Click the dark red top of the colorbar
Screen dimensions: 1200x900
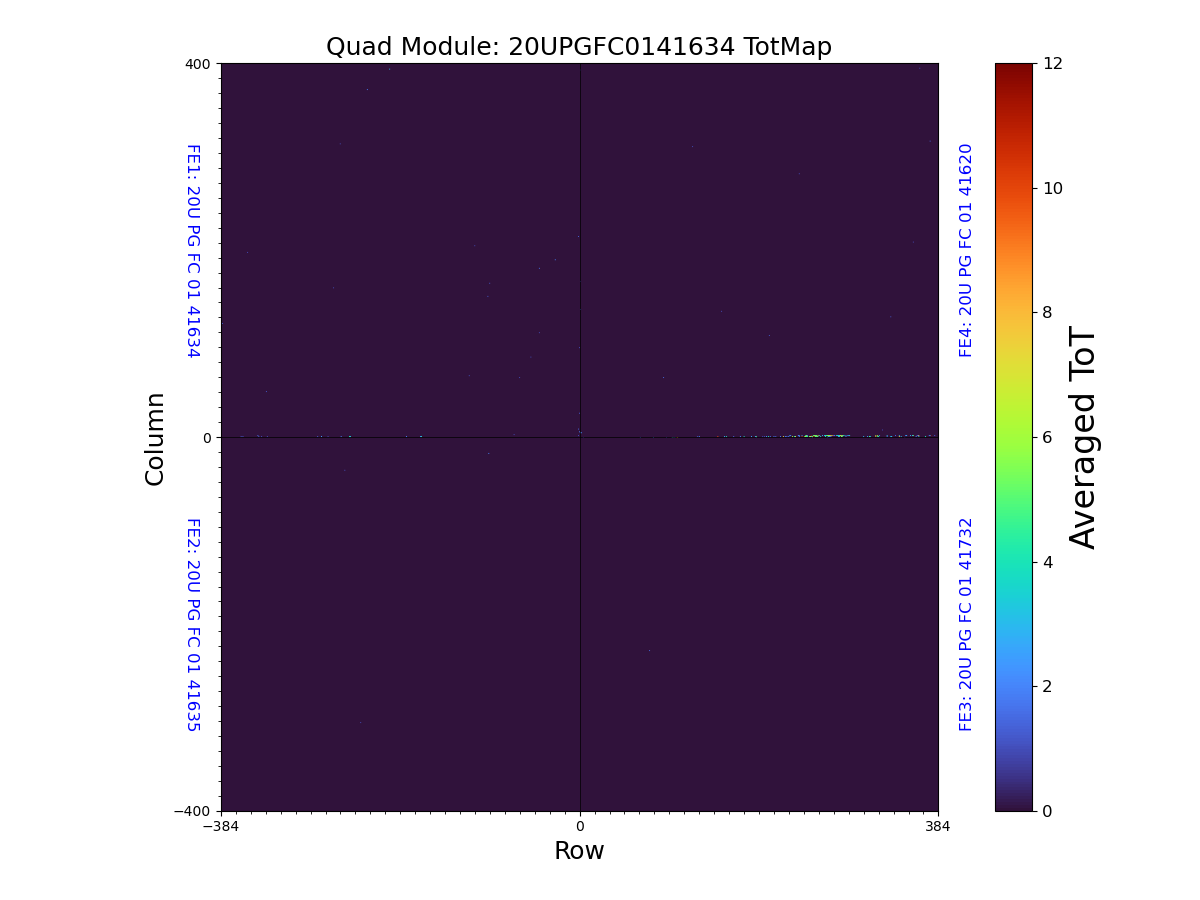click(x=1013, y=68)
